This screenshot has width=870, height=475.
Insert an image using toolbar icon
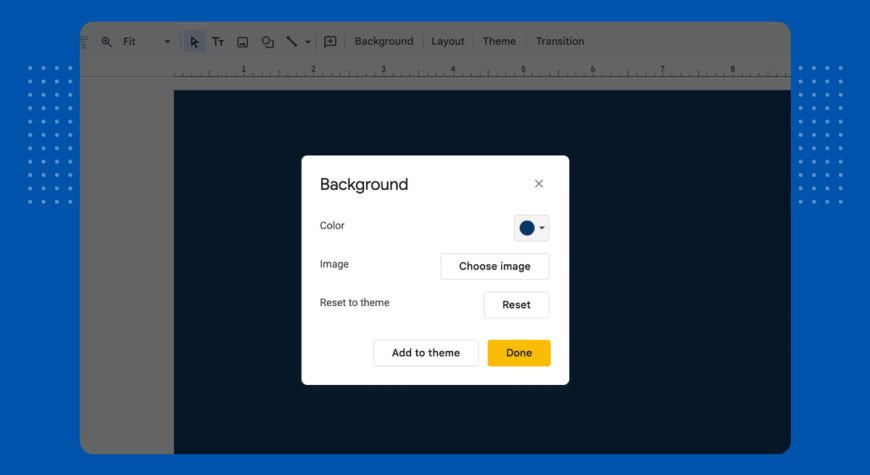242,42
